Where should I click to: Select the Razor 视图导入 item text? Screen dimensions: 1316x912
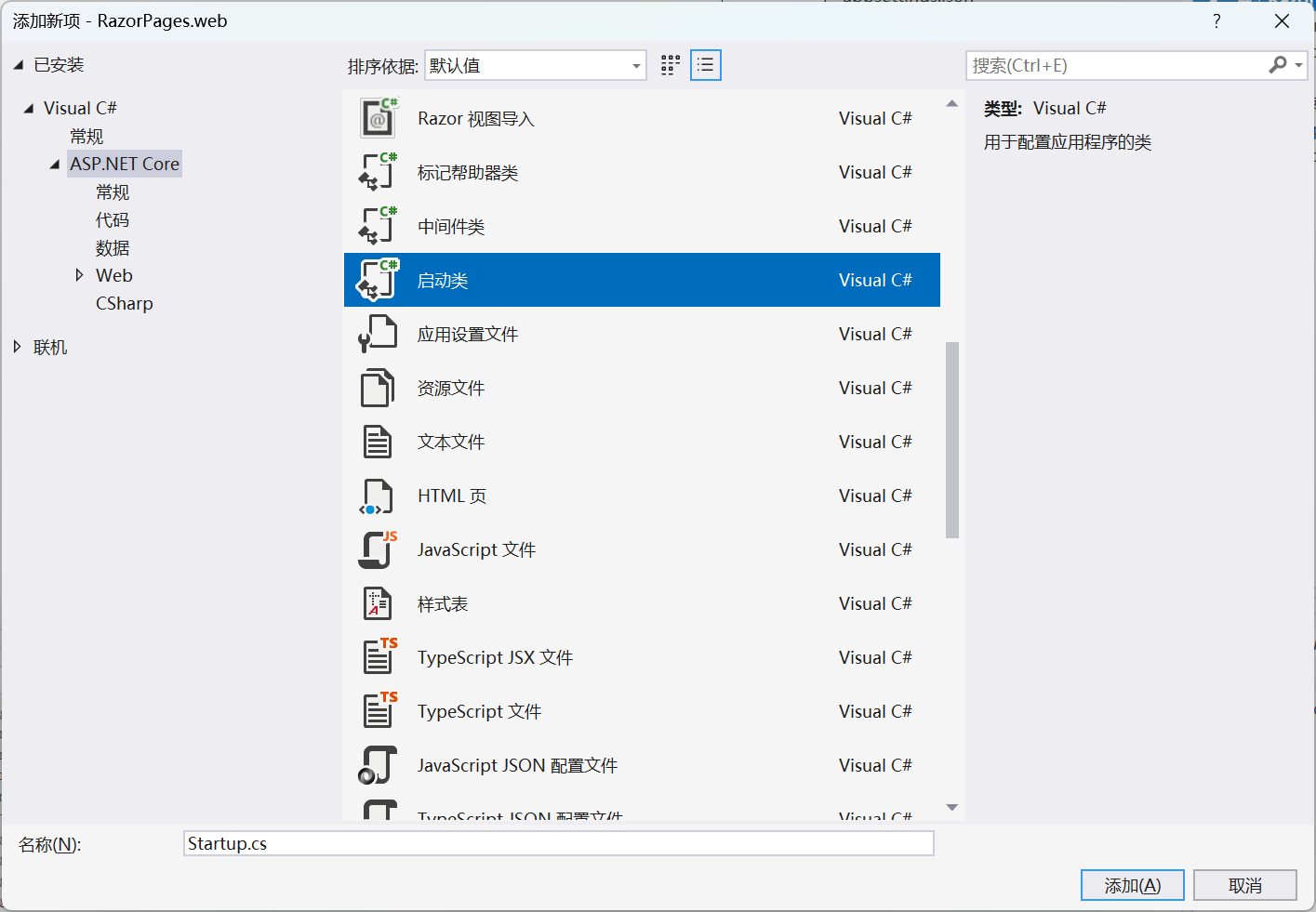point(476,119)
